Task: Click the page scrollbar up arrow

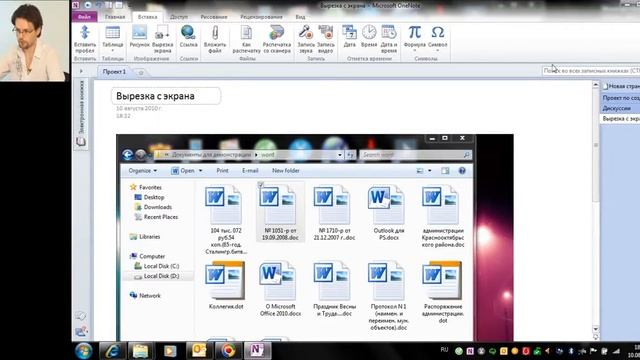Action: (596, 85)
